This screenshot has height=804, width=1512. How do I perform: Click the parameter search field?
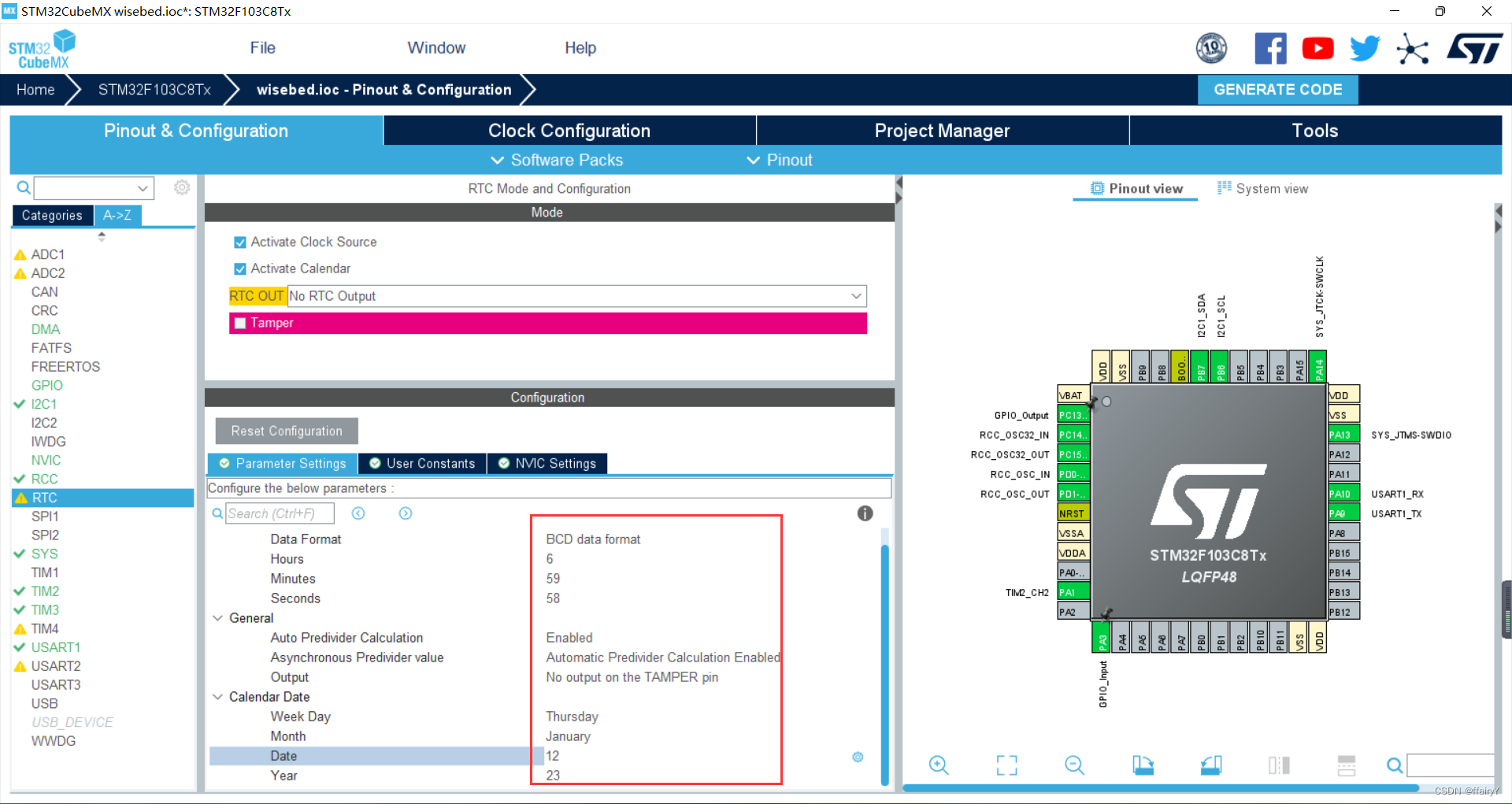tap(280, 513)
